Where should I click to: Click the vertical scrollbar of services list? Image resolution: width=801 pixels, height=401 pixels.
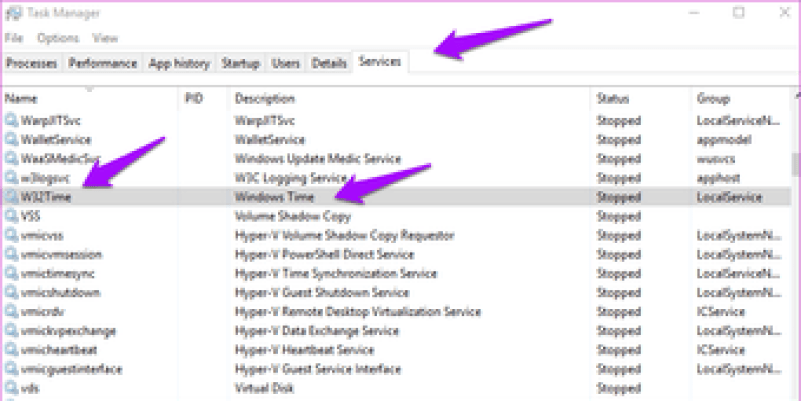795,165
